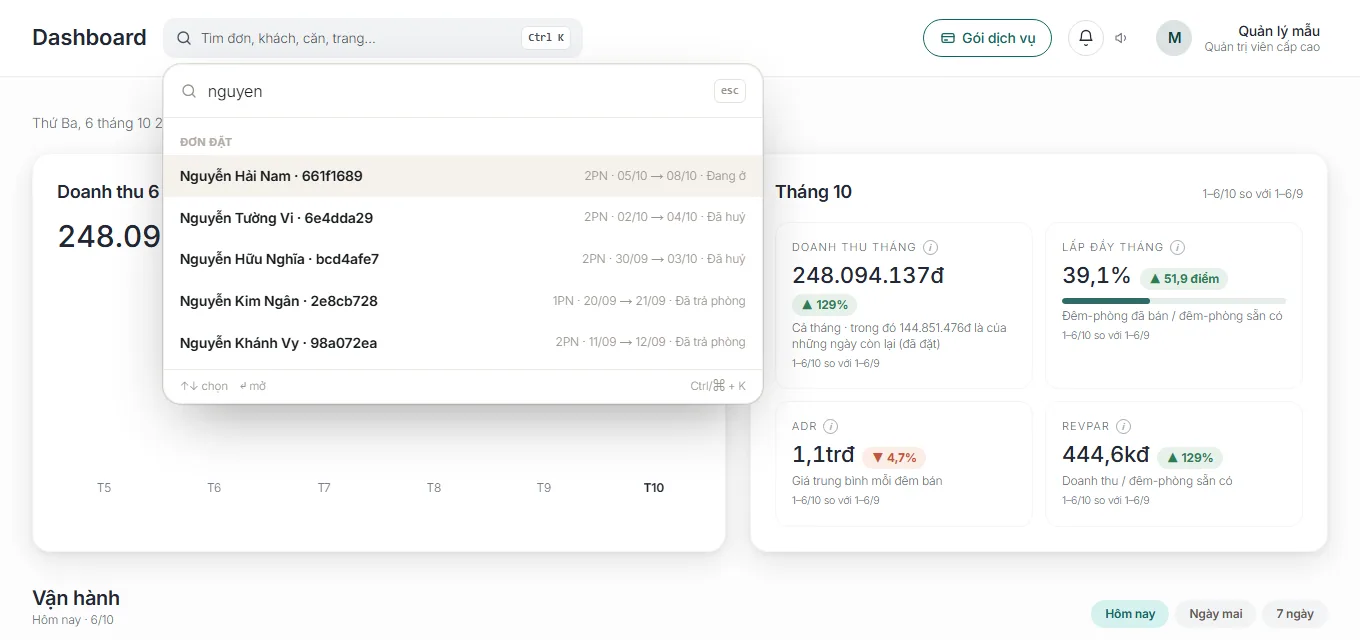Click the 1,1trđ ADR value

[x=823, y=455]
